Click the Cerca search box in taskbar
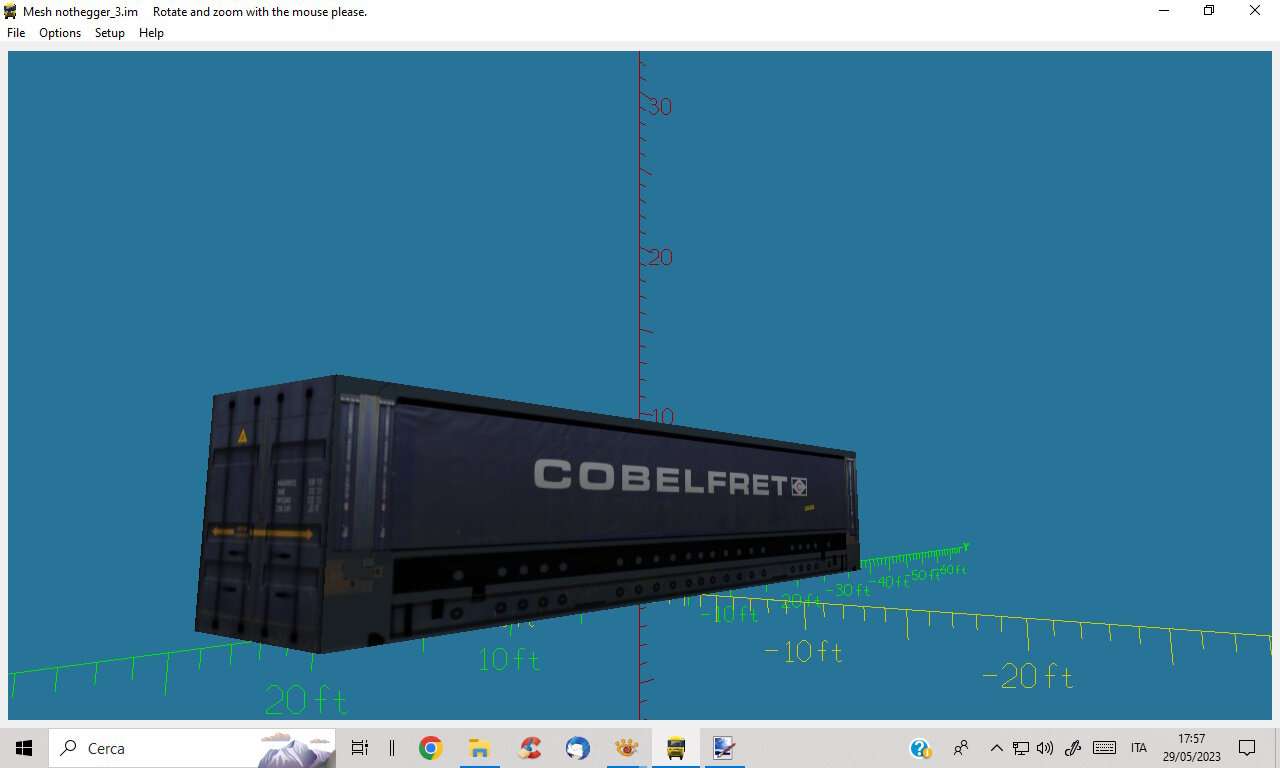This screenshot has width=1280, height=768. pyautogui.click(x=194, y=748)
